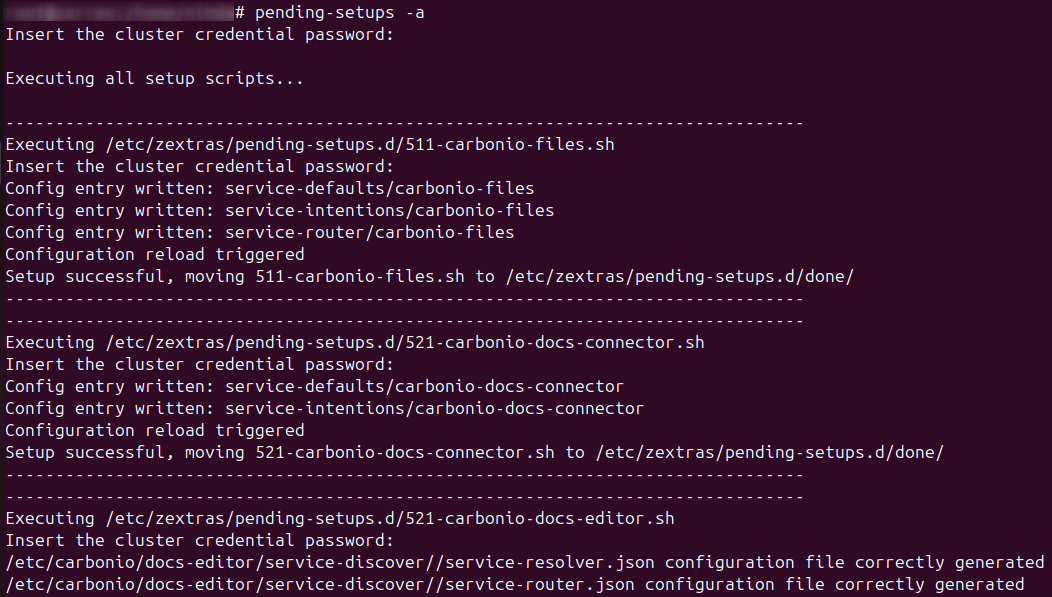This screenshot has height=597, width=1052.
Task: Click the 521-carbonio-docs-editor.sh executing path
Action: [x=390, y=518]
